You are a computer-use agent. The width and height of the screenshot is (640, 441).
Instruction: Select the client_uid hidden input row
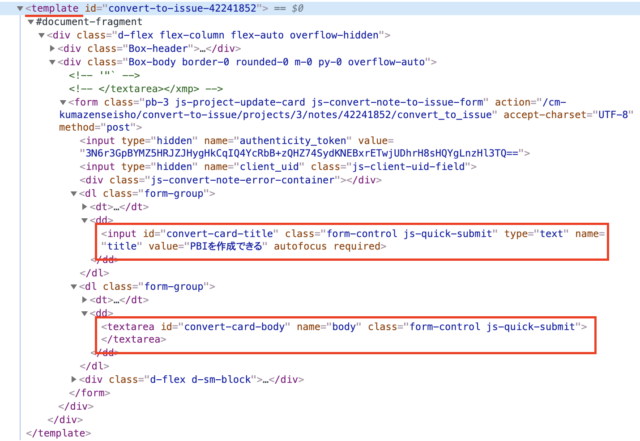(278, 167)
